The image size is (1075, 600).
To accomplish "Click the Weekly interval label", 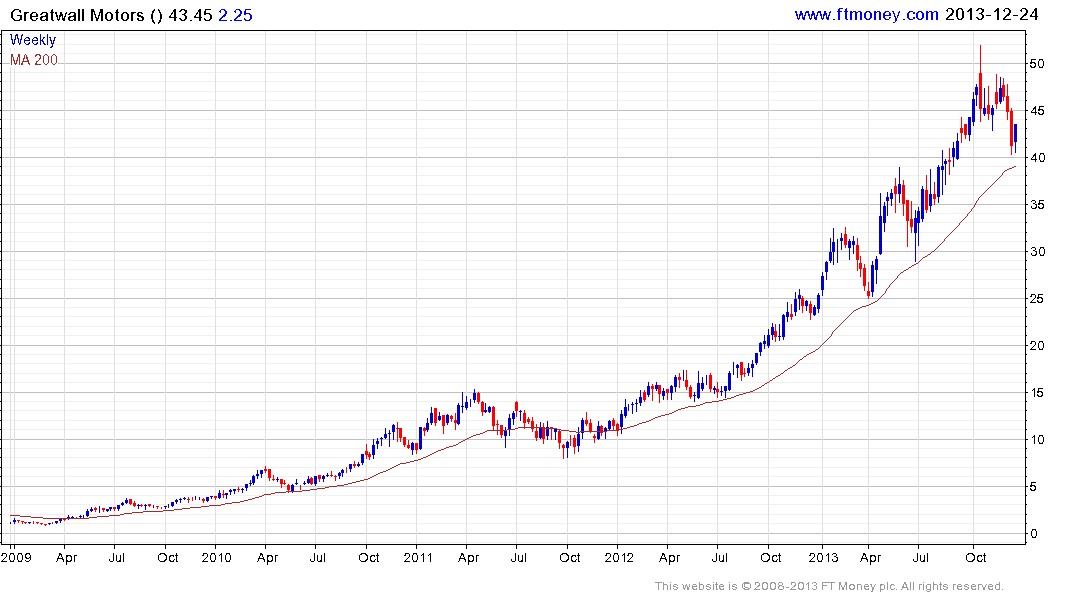I will coord(33,40).
